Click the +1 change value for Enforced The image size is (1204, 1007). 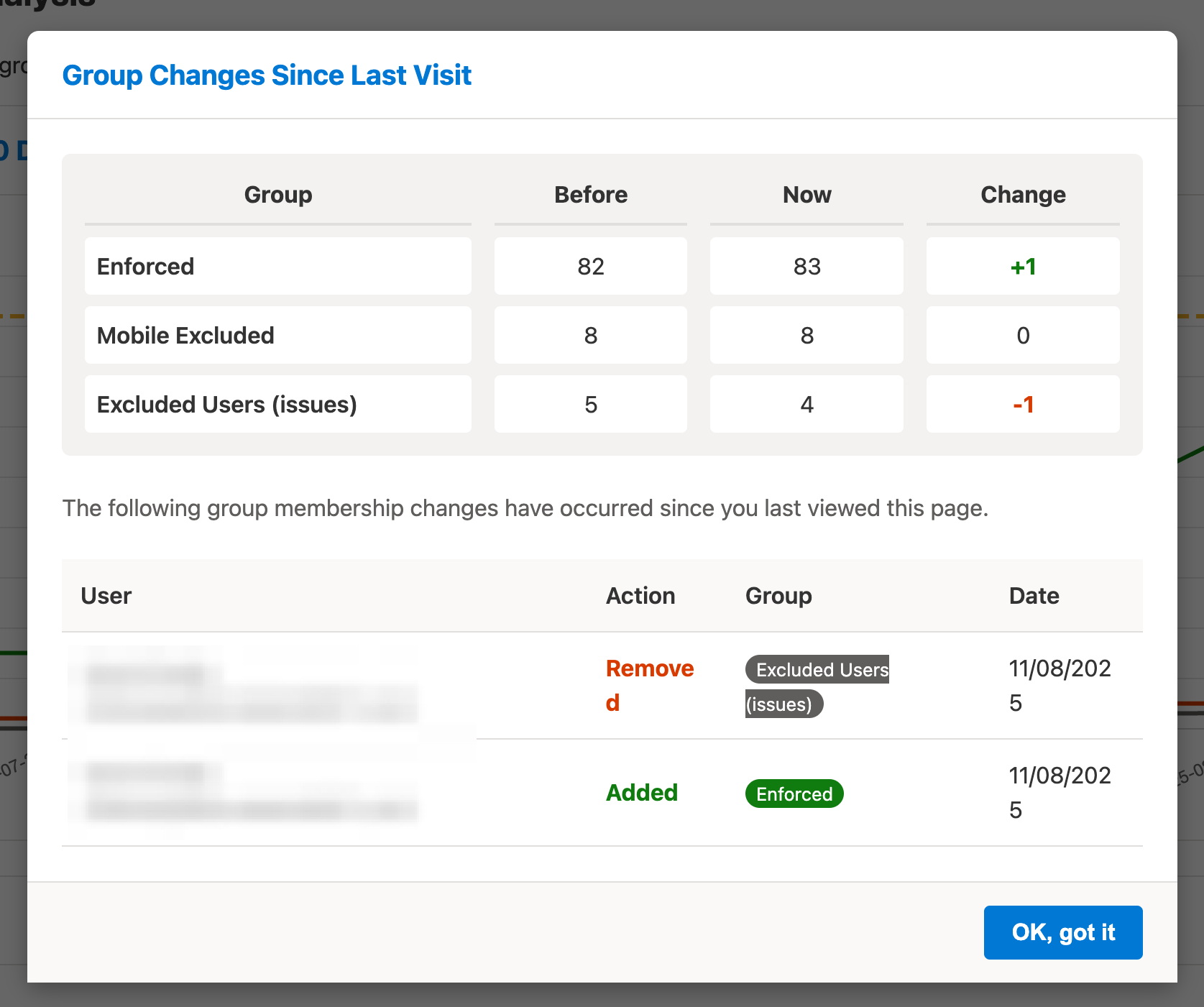click(x=1022, y=266)
